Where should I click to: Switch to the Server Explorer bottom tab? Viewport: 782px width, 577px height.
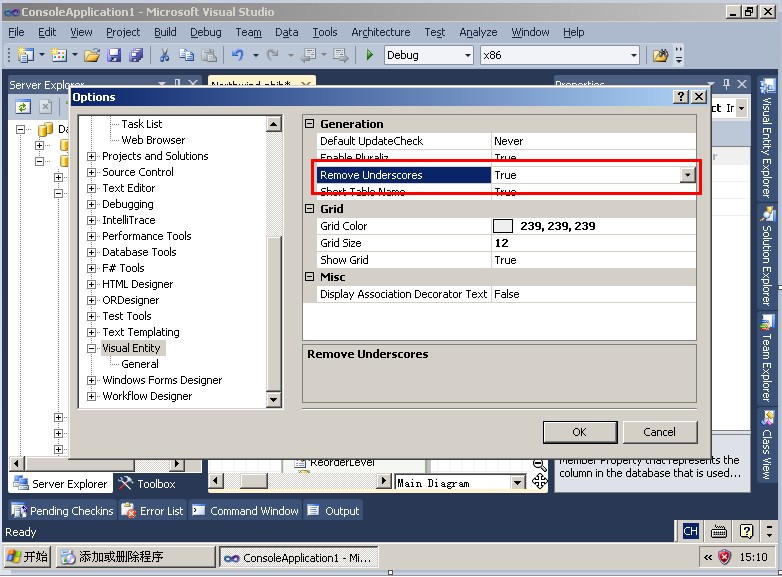click(60, 484)
